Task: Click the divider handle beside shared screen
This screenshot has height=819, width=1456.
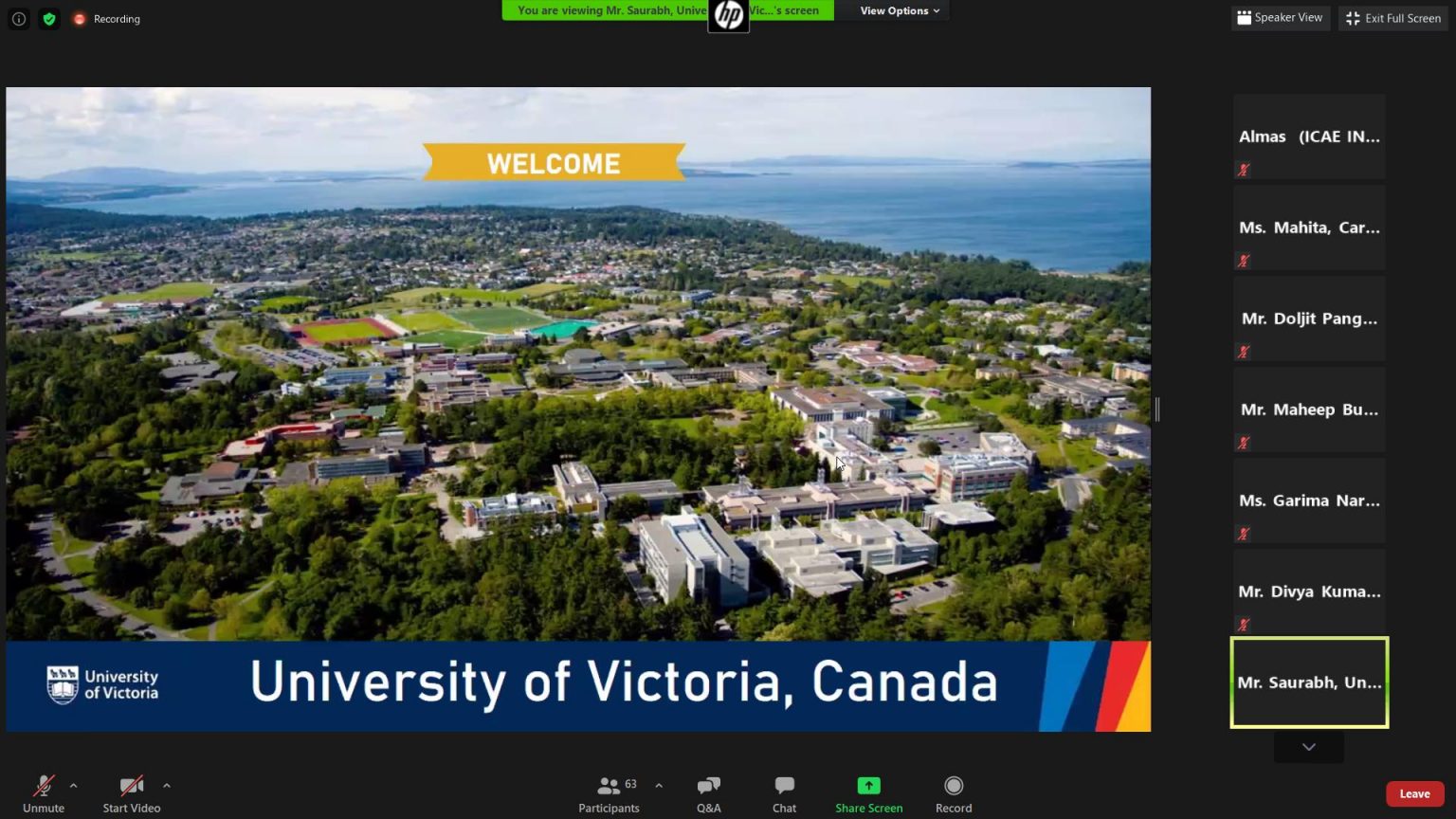Action: tap(1157, 409)
